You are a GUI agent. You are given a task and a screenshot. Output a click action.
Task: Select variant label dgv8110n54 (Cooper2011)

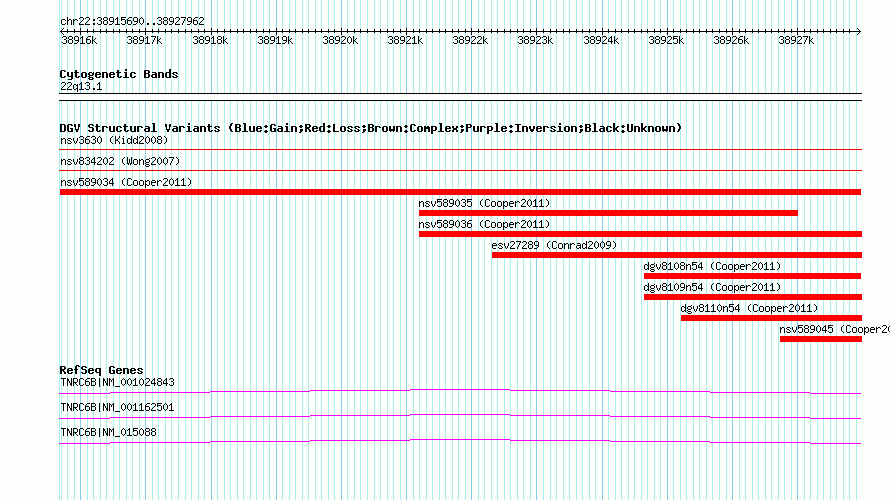pyautogui.click(x=749, y=308)
